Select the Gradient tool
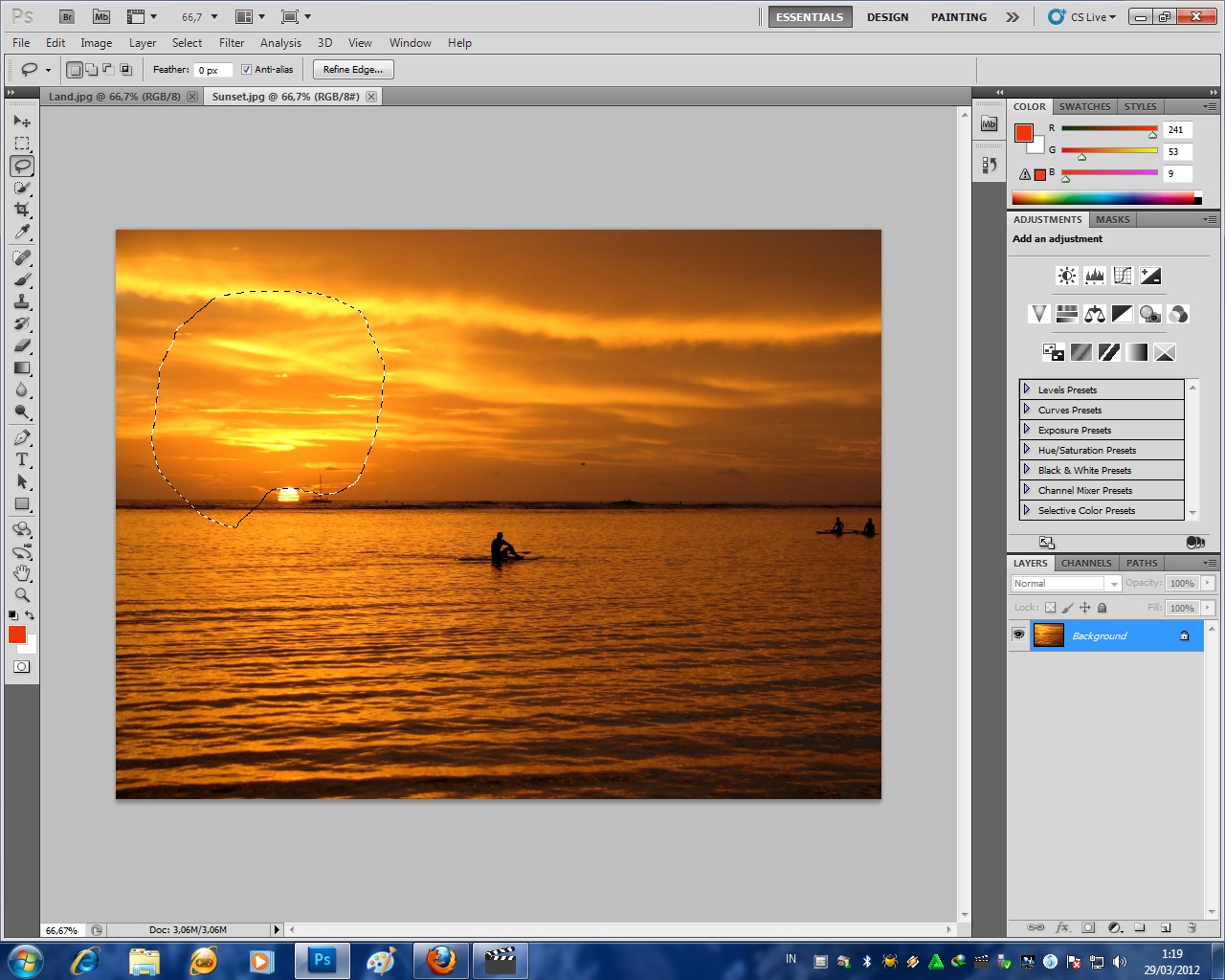This screenshot has width=1225, height=980. click(x=22, y=367)
